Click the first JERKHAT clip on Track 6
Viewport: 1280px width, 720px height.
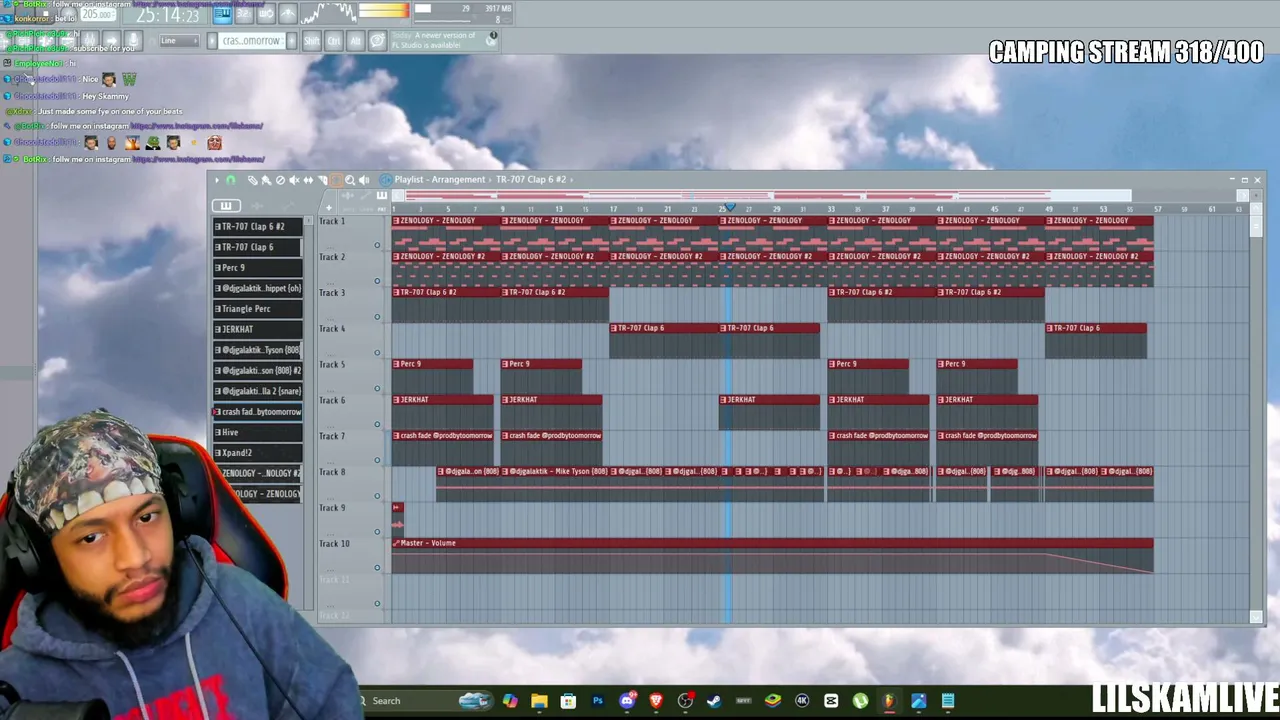click(442, 411)
